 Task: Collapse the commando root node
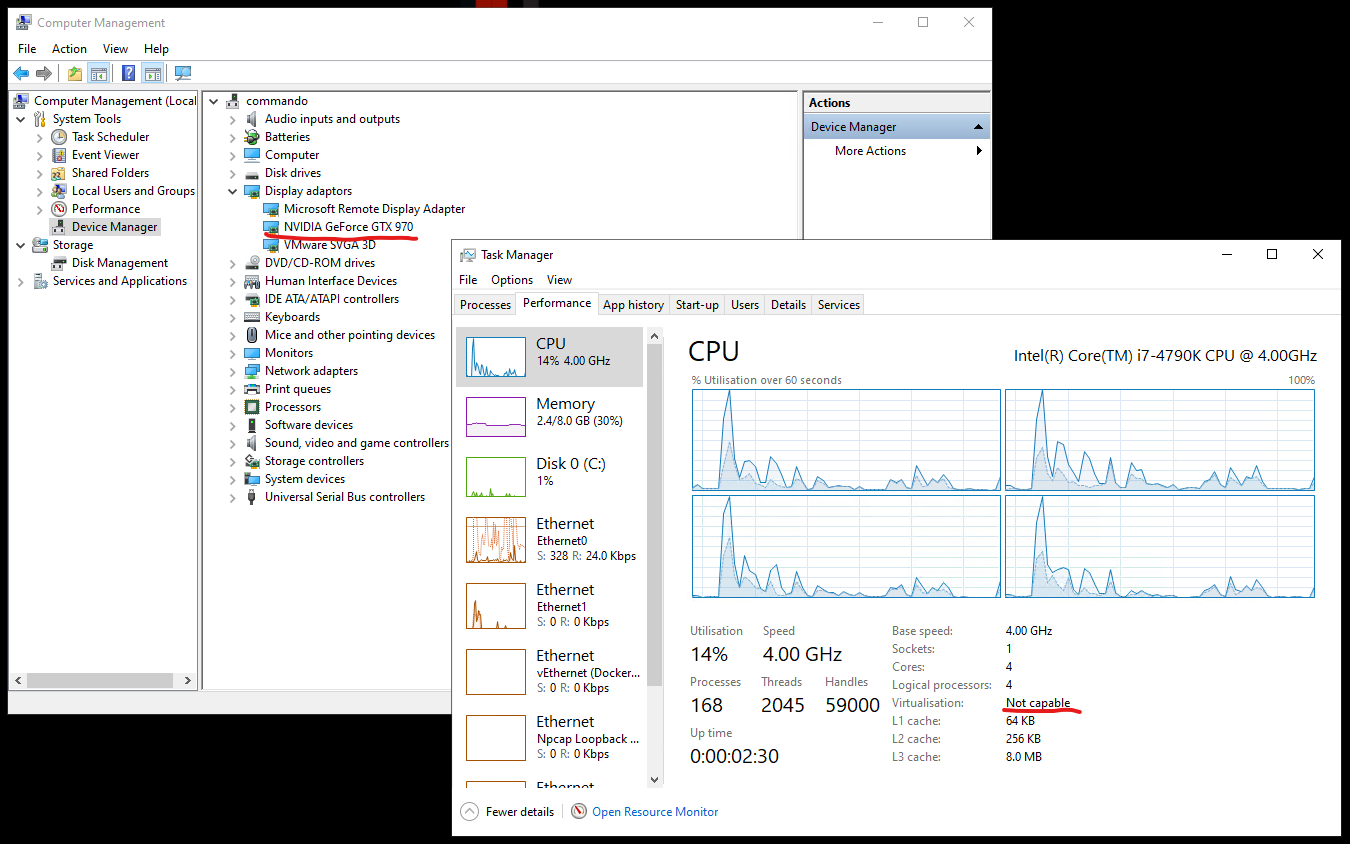pyautogui.click(x=214, y=101)
